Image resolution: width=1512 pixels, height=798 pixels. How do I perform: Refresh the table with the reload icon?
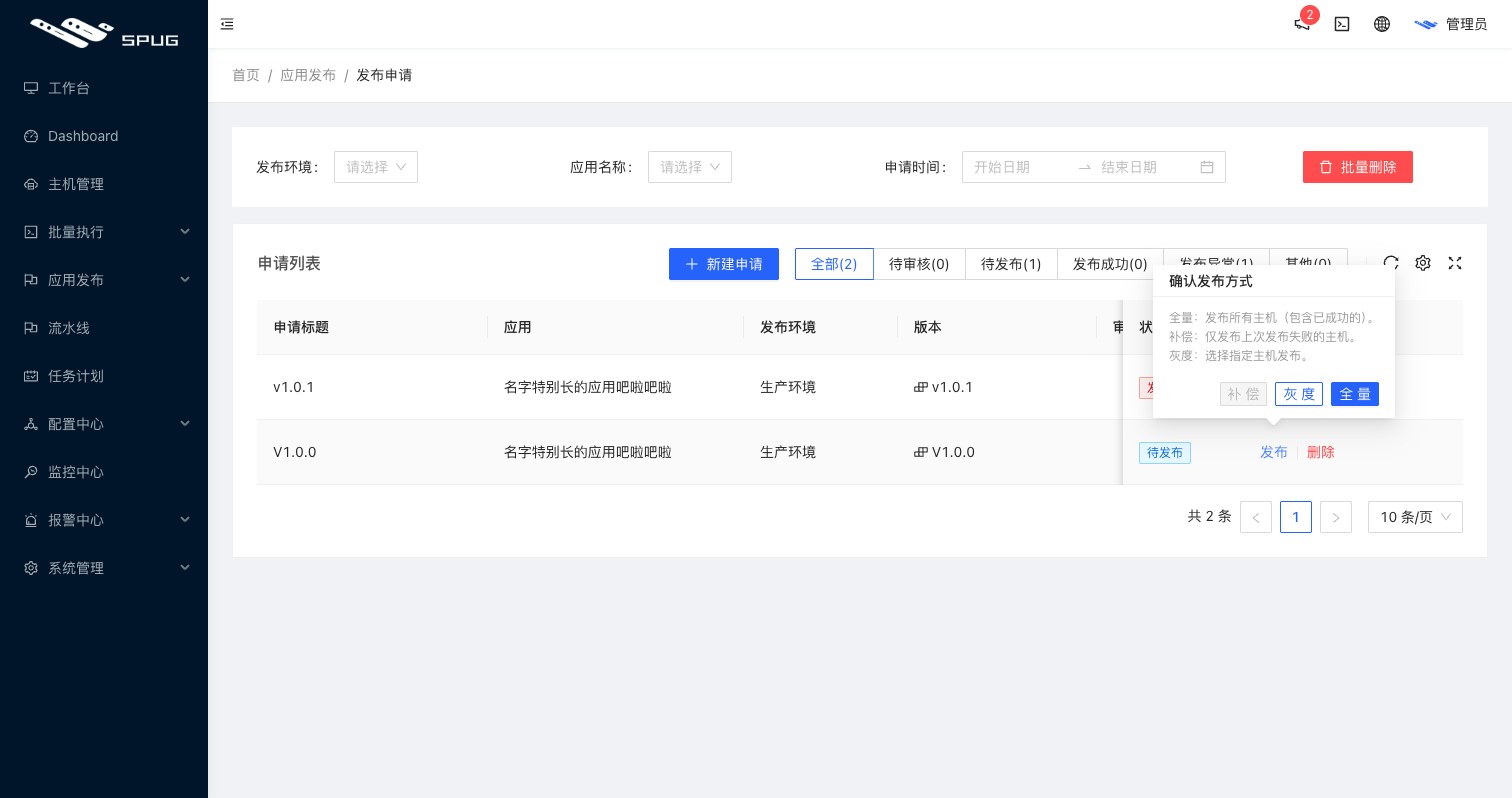1391,263
